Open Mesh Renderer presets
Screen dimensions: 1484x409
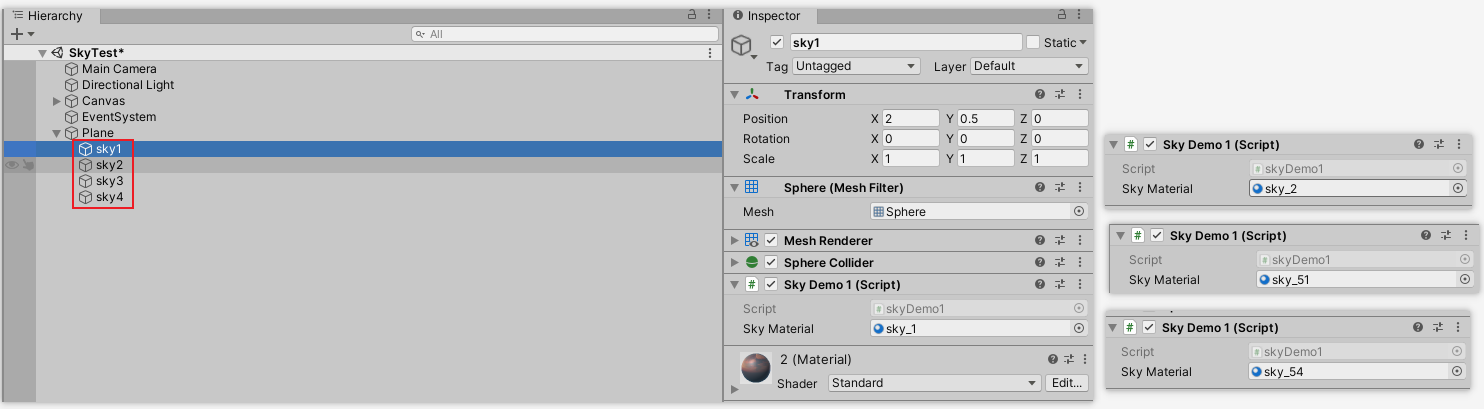click(x=1060, y=241)
